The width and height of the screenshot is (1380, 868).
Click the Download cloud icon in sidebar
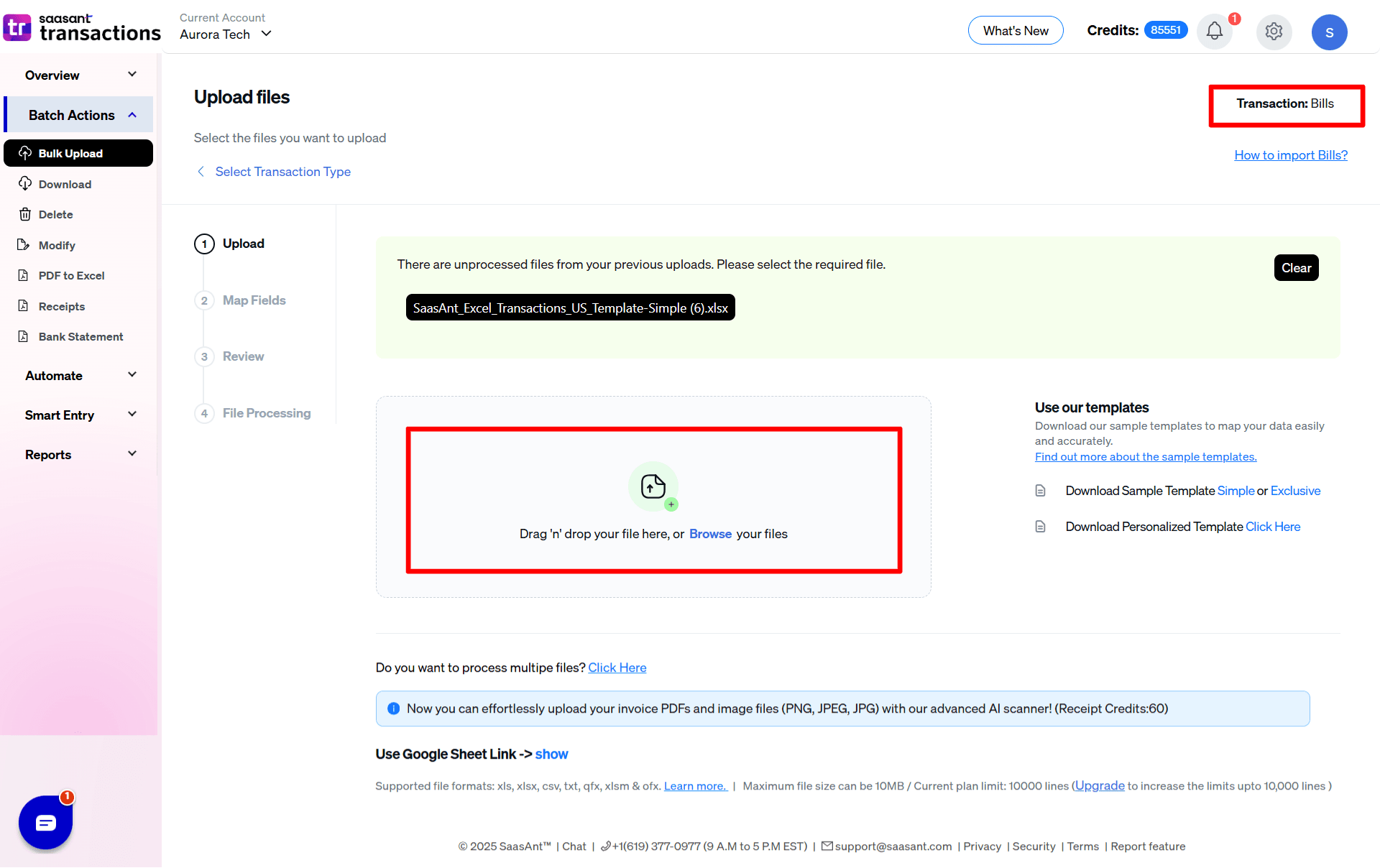[25, 184]
